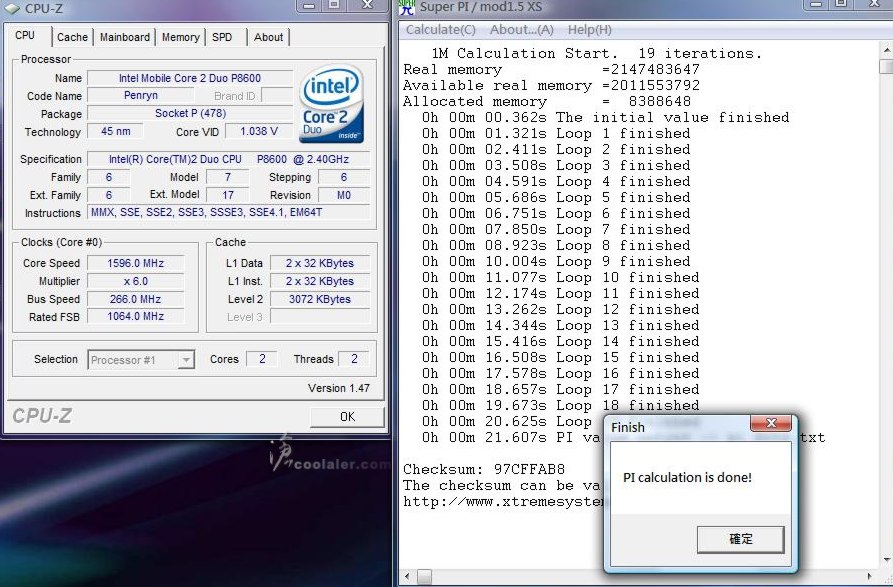This screenshot has width=893, height=587.
Task: Click the left arrow of horizontal scrollbar
Action: [x=407, y=577]
